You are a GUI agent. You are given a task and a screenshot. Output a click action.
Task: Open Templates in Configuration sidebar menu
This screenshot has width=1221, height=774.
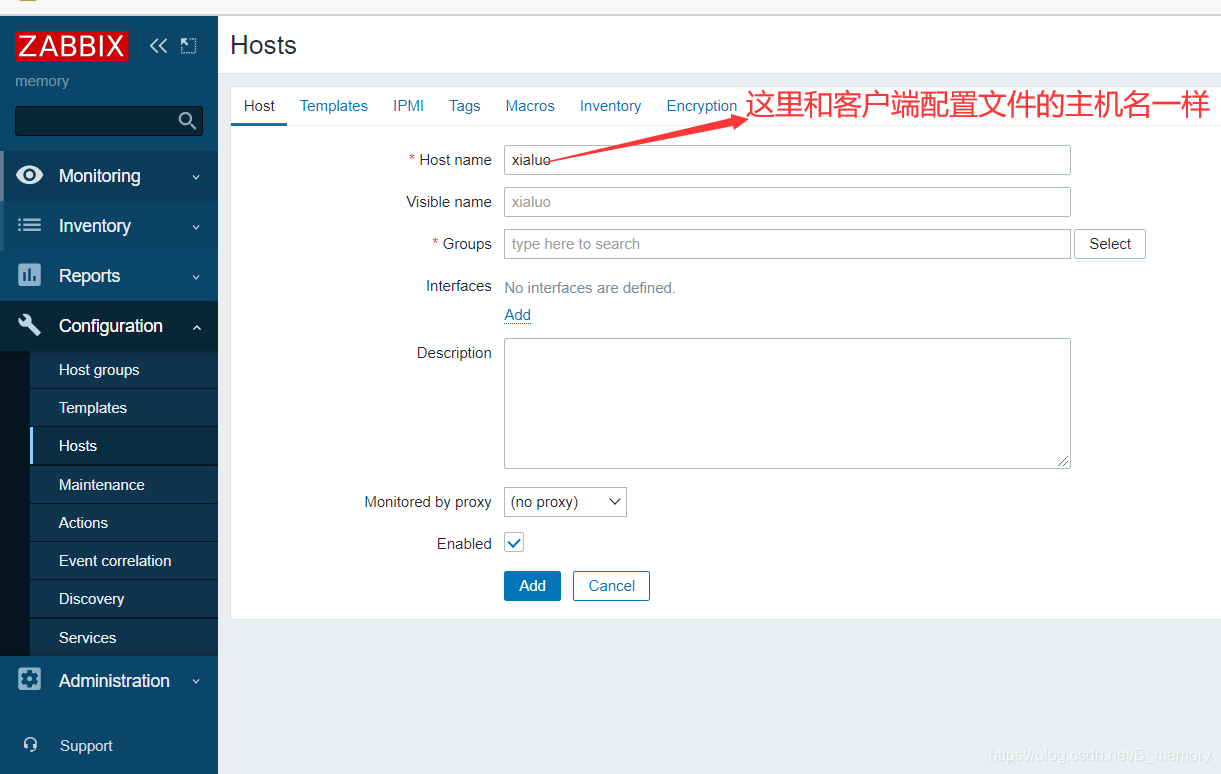124,408
